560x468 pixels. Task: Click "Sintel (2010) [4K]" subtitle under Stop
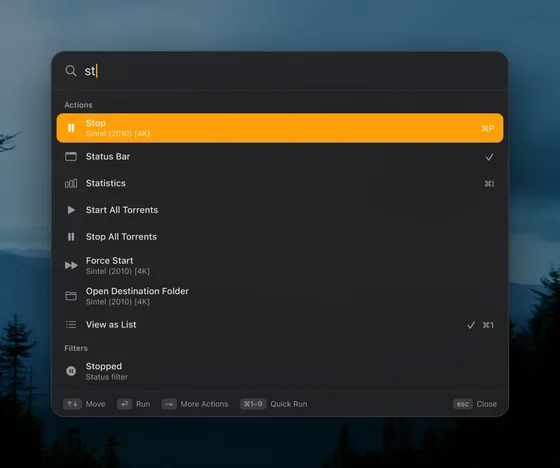coord(118,134)
